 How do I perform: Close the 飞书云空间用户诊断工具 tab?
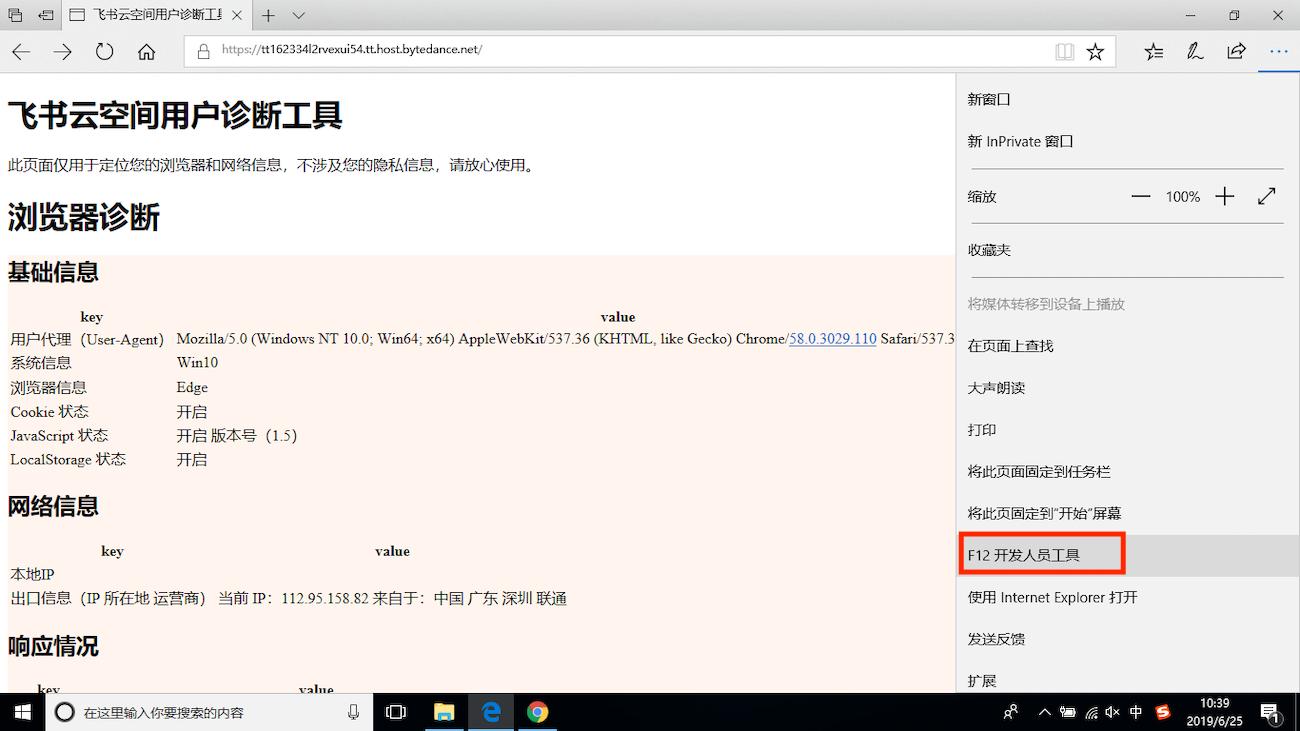click(235, 16)
